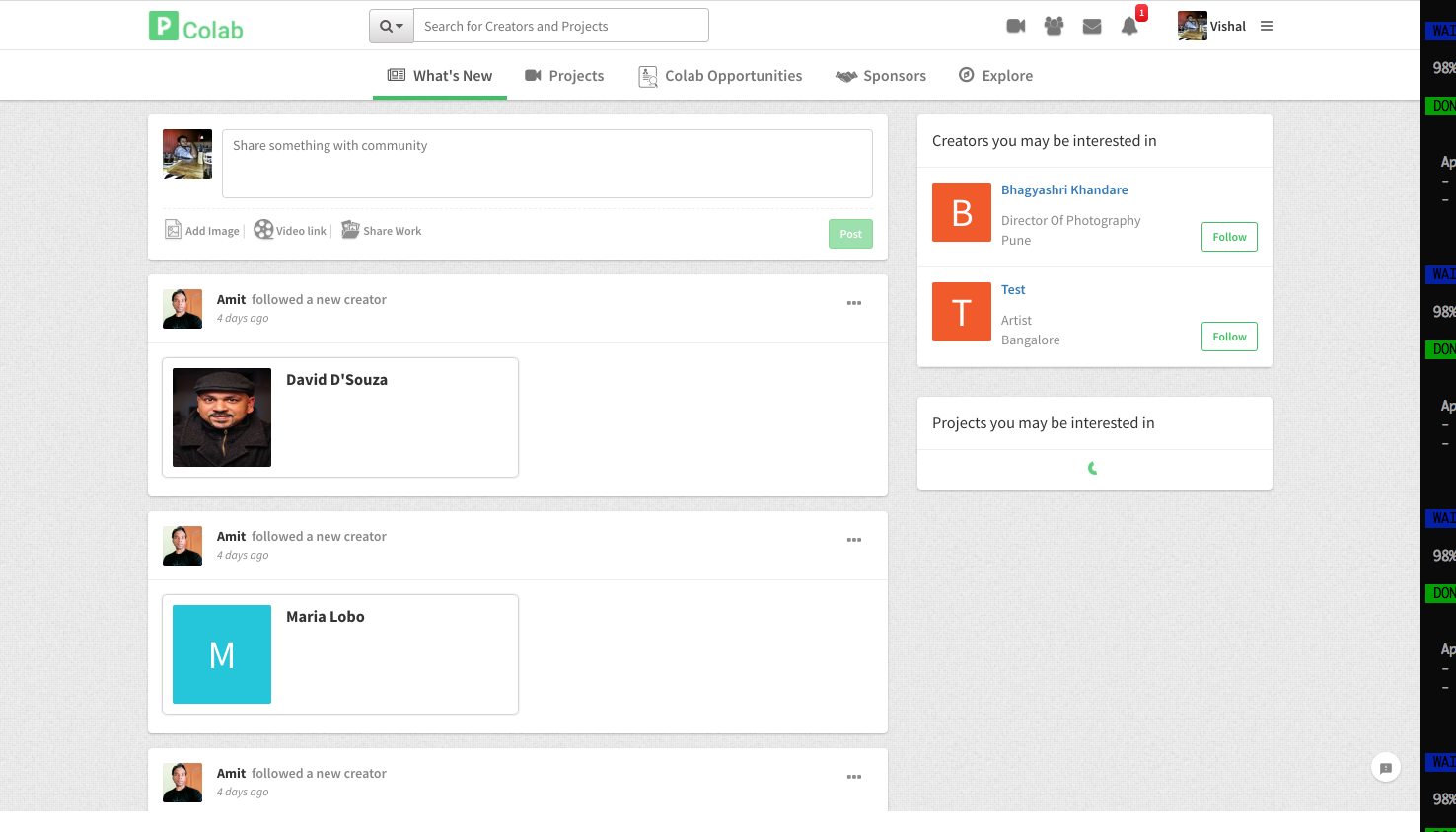This screenshot has height=832, width=1456.
Task: Open the Explore tab
Action: tap(996, 76)
